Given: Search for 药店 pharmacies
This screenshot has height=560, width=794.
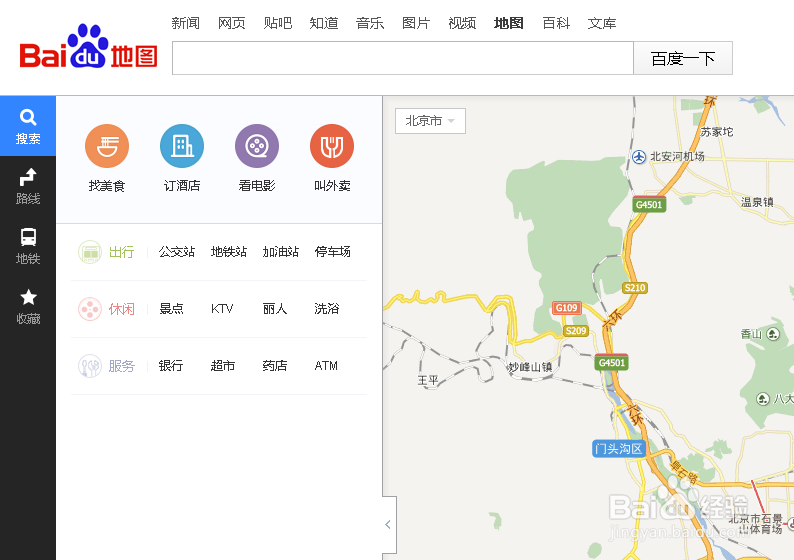Looking at the screenshot, I should click(275, 366).
